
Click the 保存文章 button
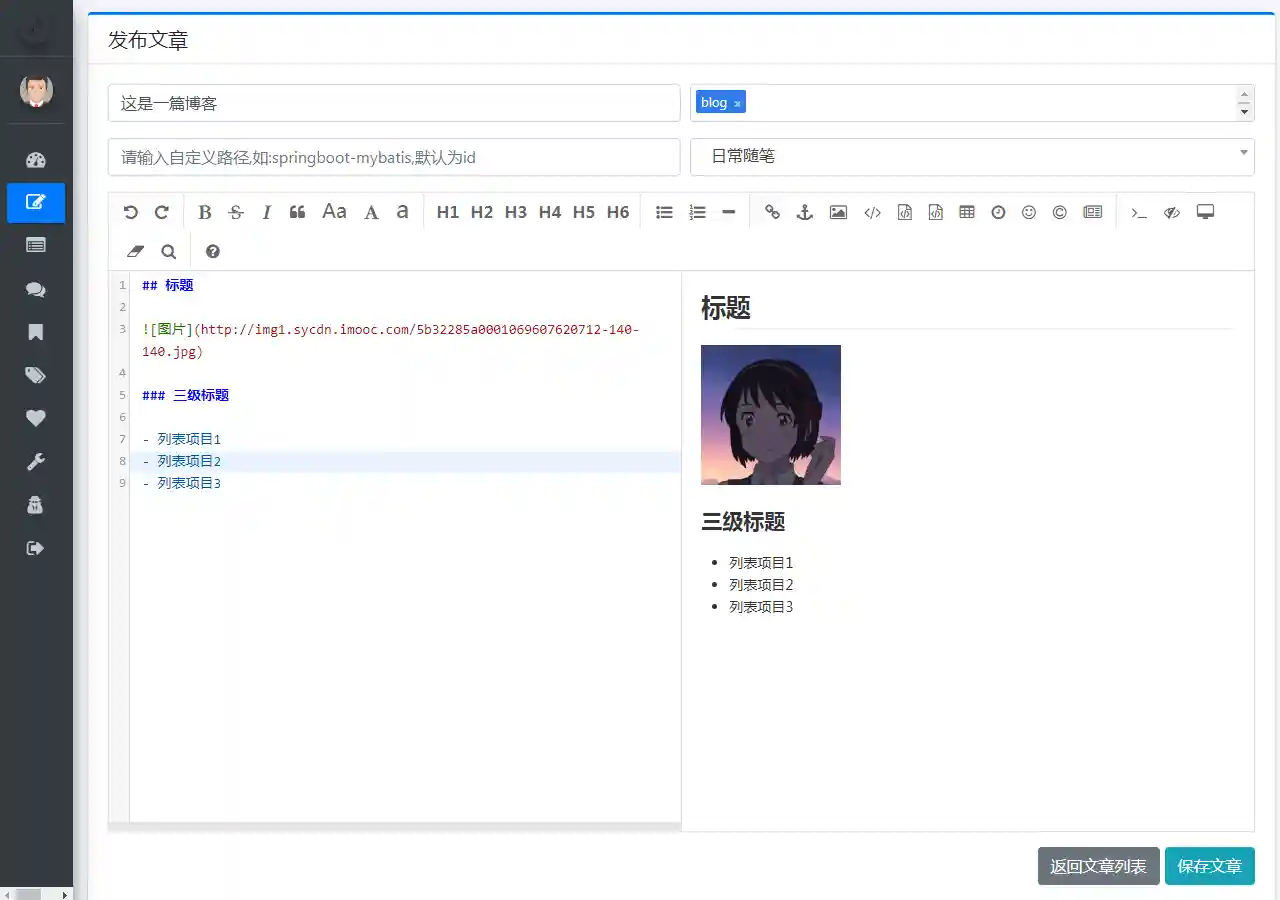pos(1209,866)
